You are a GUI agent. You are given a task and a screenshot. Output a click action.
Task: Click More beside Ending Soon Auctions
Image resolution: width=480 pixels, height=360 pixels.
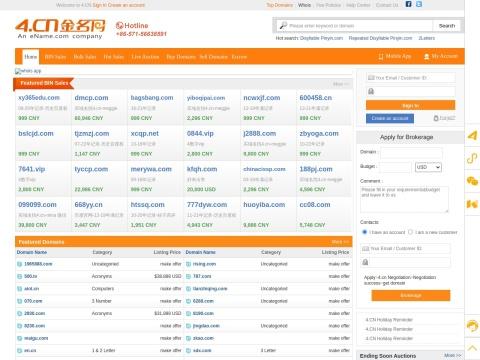coord(453,355)
